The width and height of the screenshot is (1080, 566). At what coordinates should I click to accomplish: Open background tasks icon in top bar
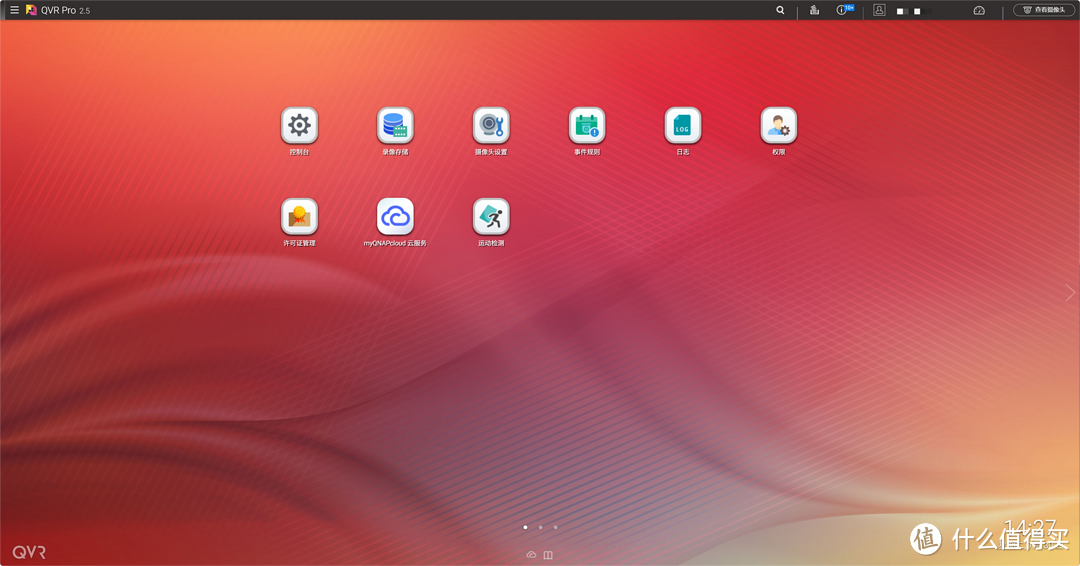[x=814, y=10]
